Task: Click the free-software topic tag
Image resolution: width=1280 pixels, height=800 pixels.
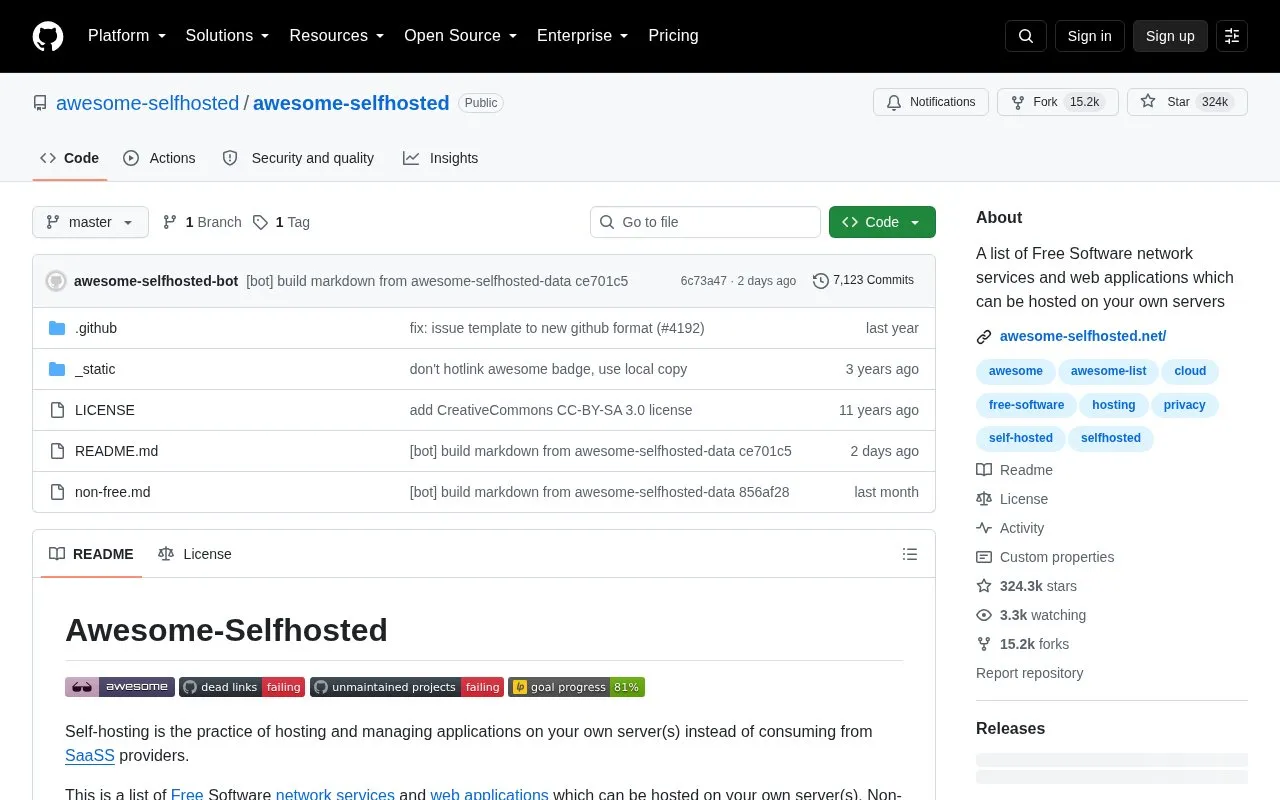Action: pyautogui.click(x=1026, y=405)
